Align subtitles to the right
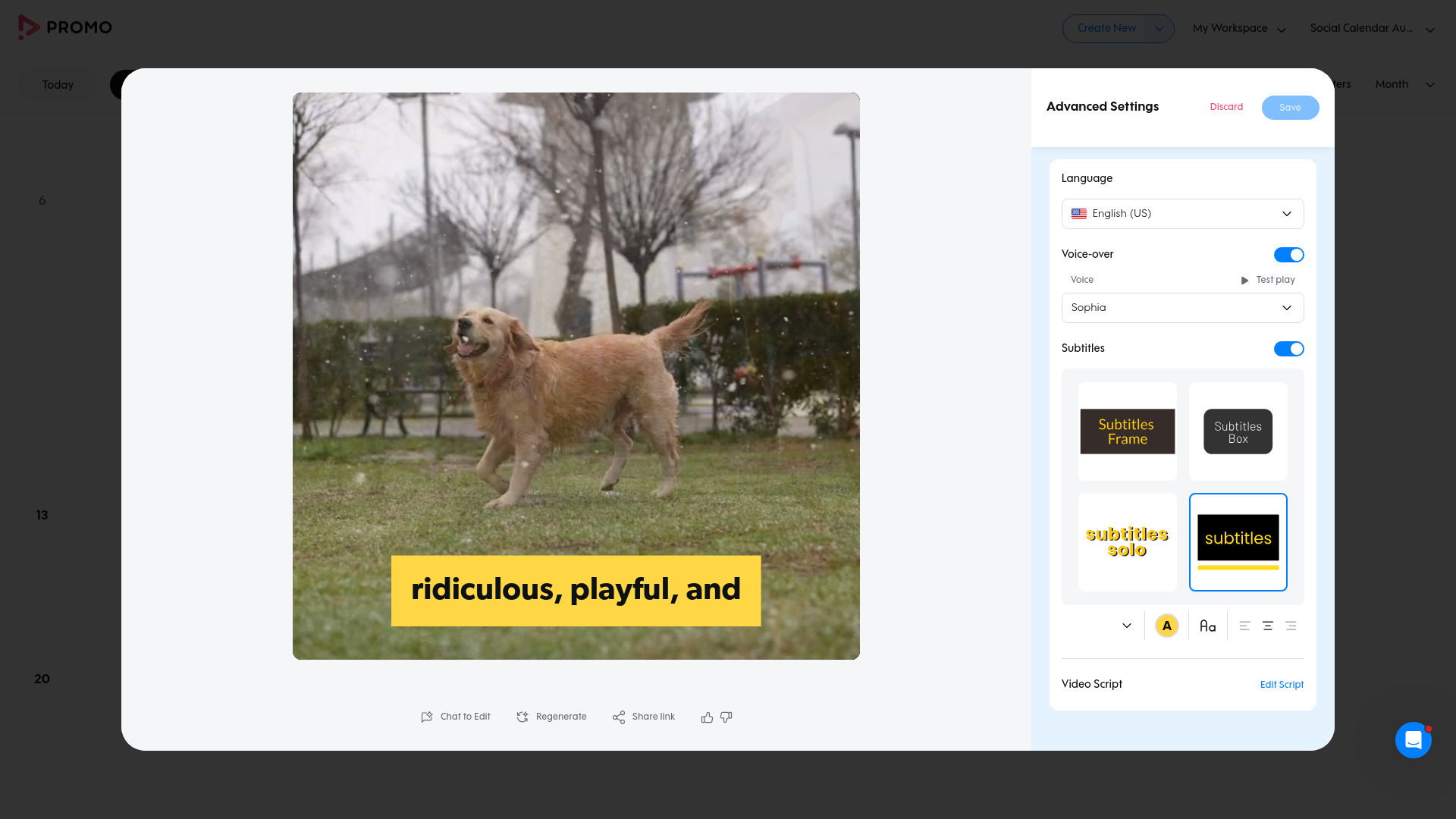The height and width of the screenshot is (819, 1456). [x=1291, y=626]
